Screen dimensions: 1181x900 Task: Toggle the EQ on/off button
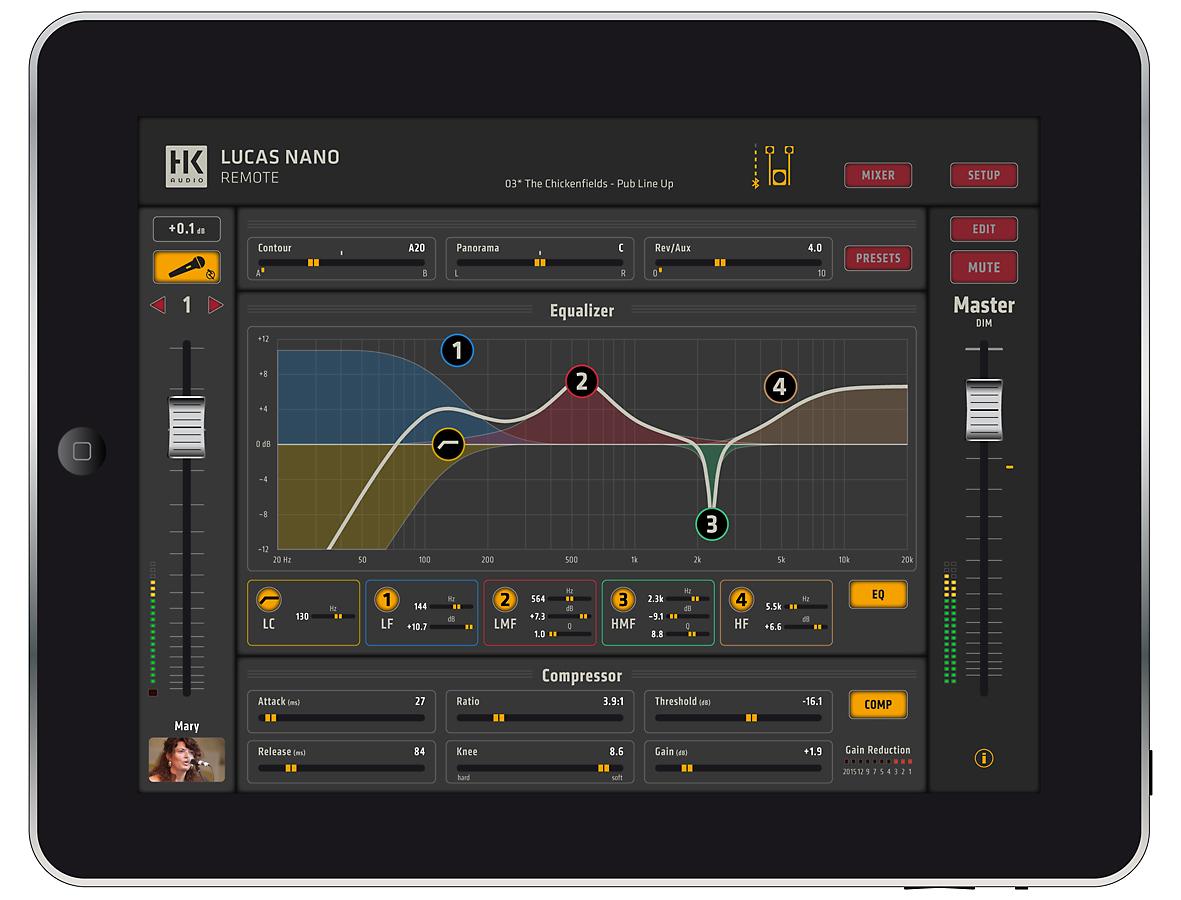pyautogui.click(x=878, y=595)
